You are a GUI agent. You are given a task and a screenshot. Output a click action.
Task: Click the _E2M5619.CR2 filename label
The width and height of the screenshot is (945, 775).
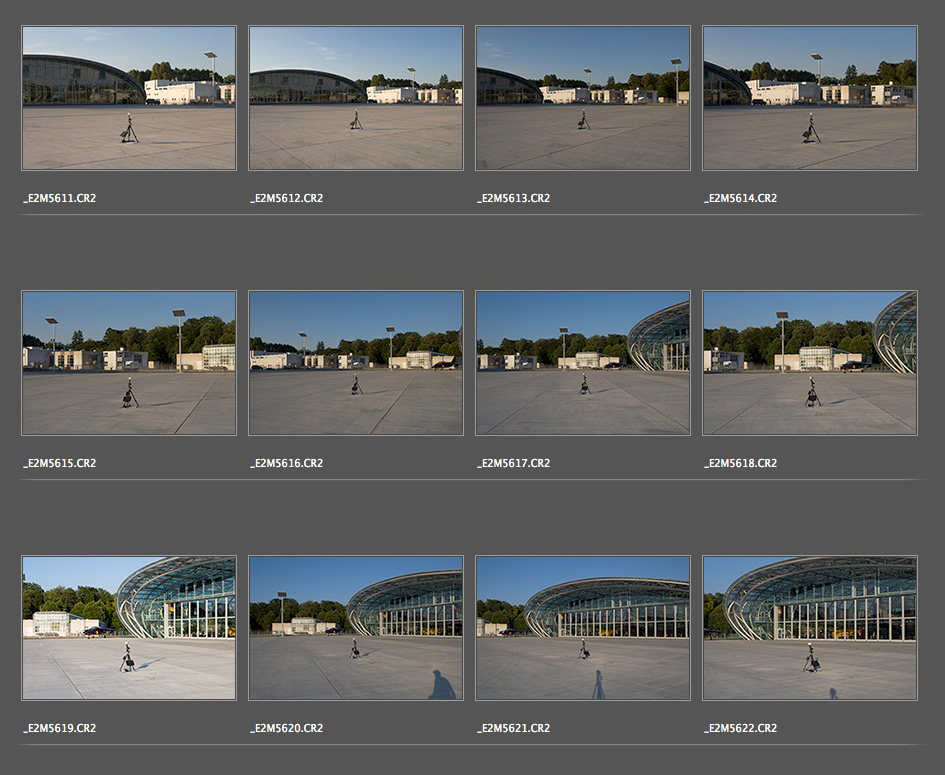click(x=60, y=728)
